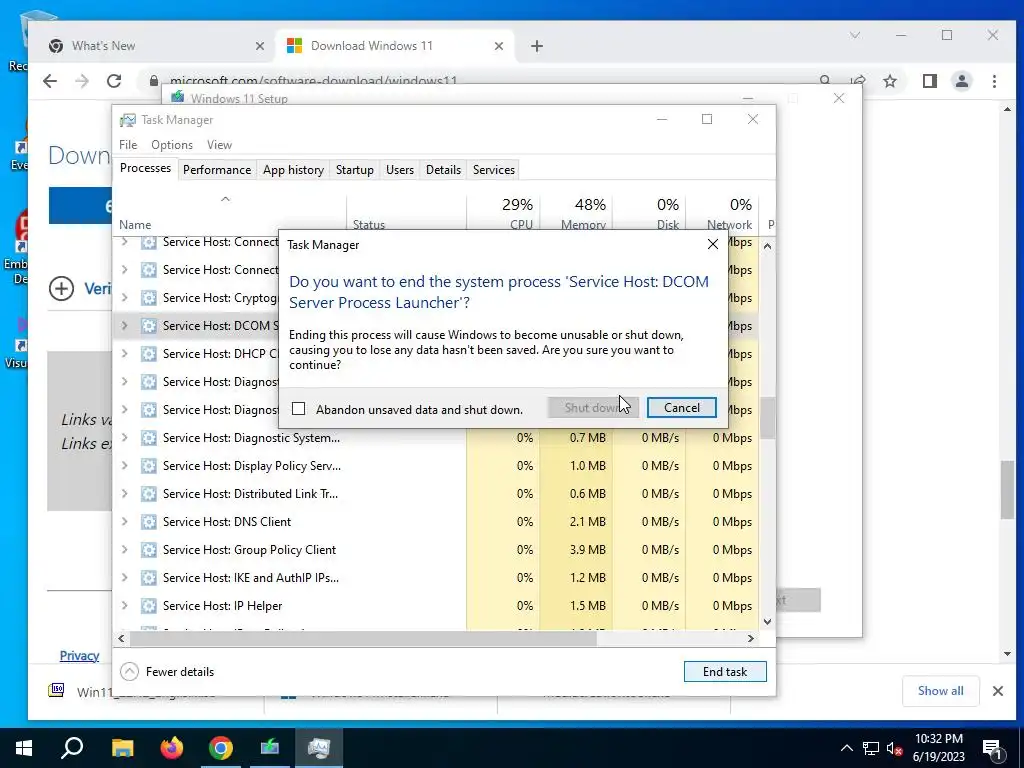Check Abandon unsaved data and shut down
This screenshot has width=1024, height=768.
coord(298,409)
